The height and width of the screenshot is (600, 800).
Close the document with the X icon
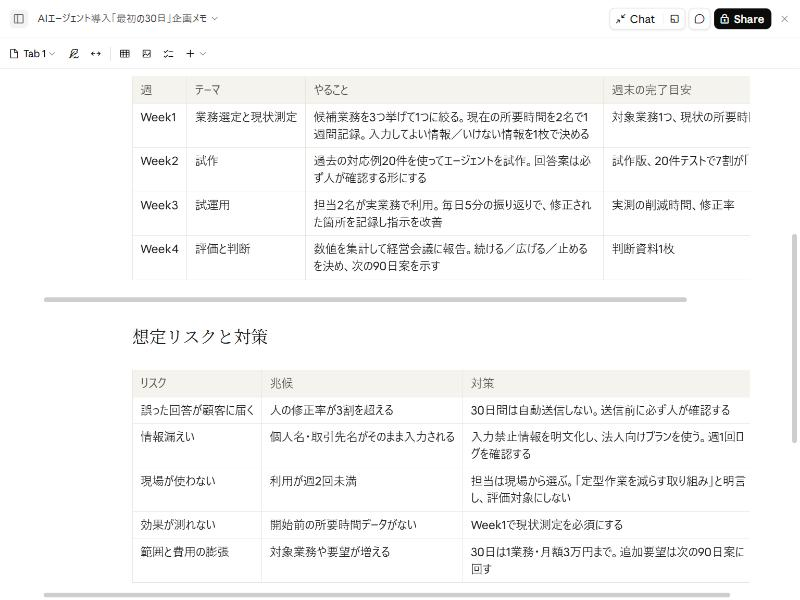pyautogui.click(x=785, y=19)
